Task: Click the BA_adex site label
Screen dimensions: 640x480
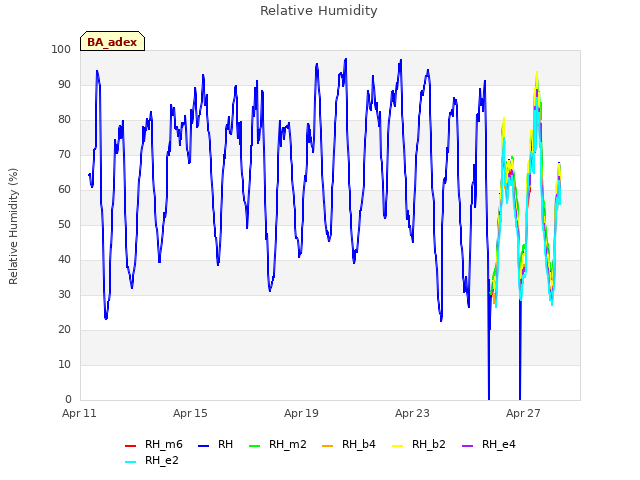Action: 112,42
